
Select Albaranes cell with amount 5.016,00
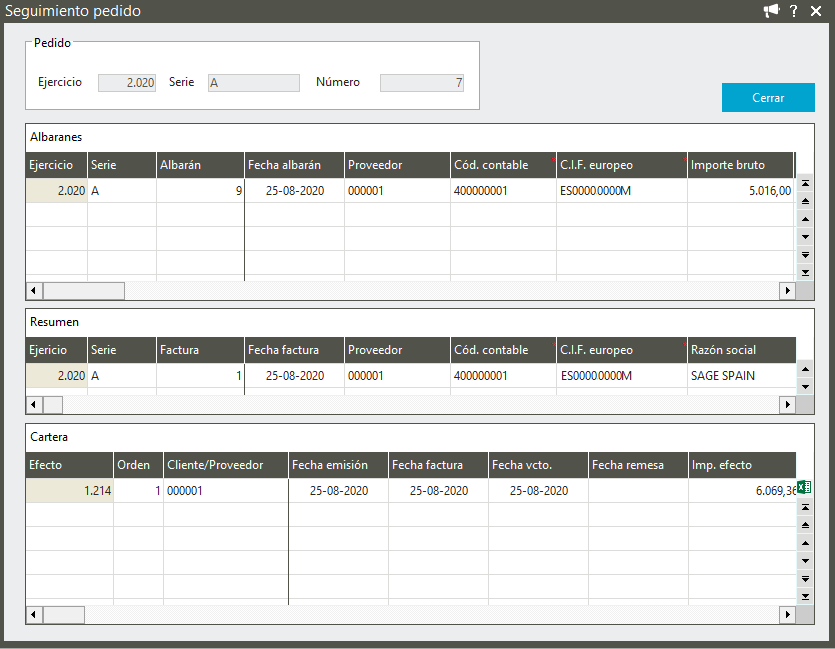(740, 191)
